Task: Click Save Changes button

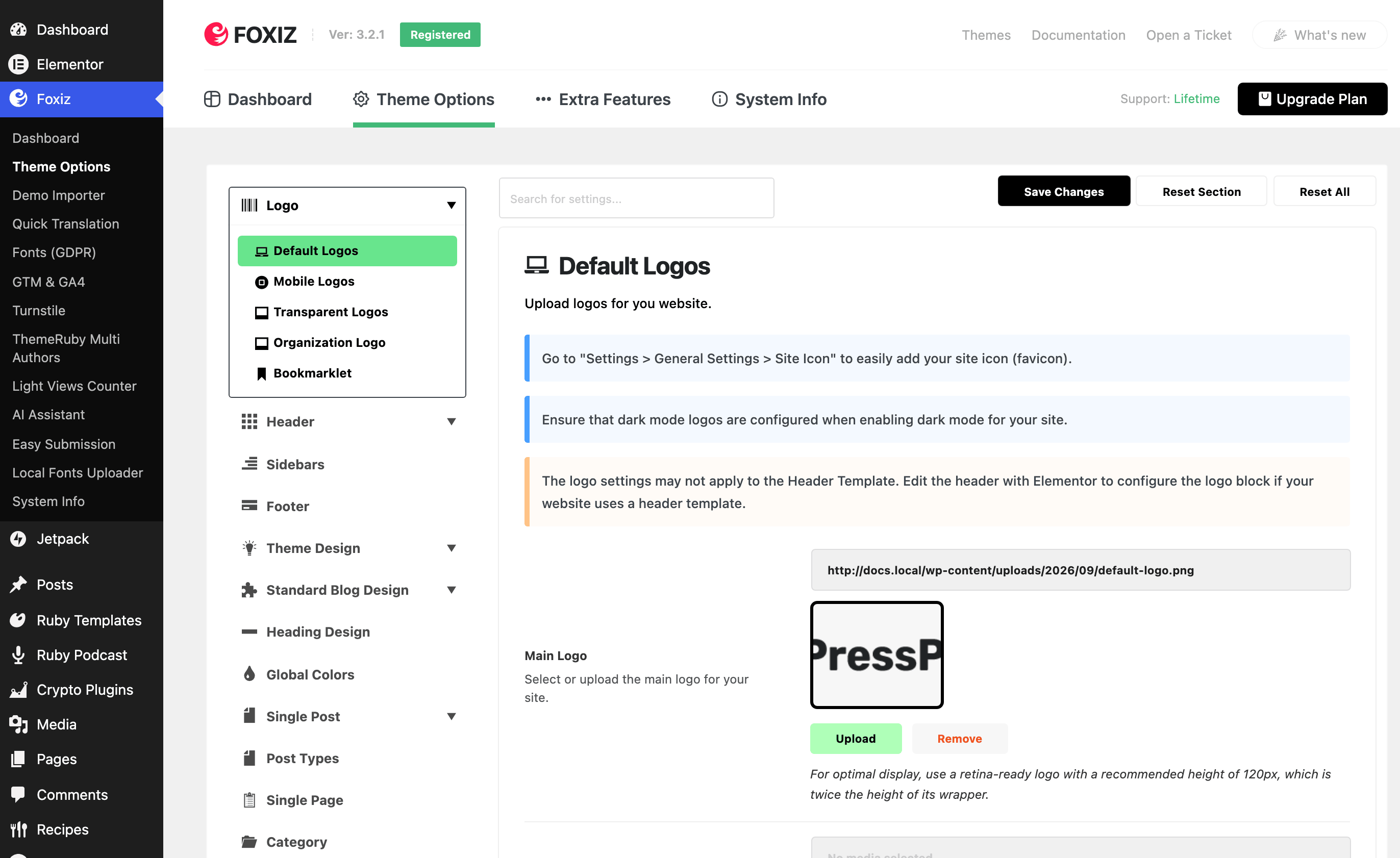Action: tap(1063, 191)
